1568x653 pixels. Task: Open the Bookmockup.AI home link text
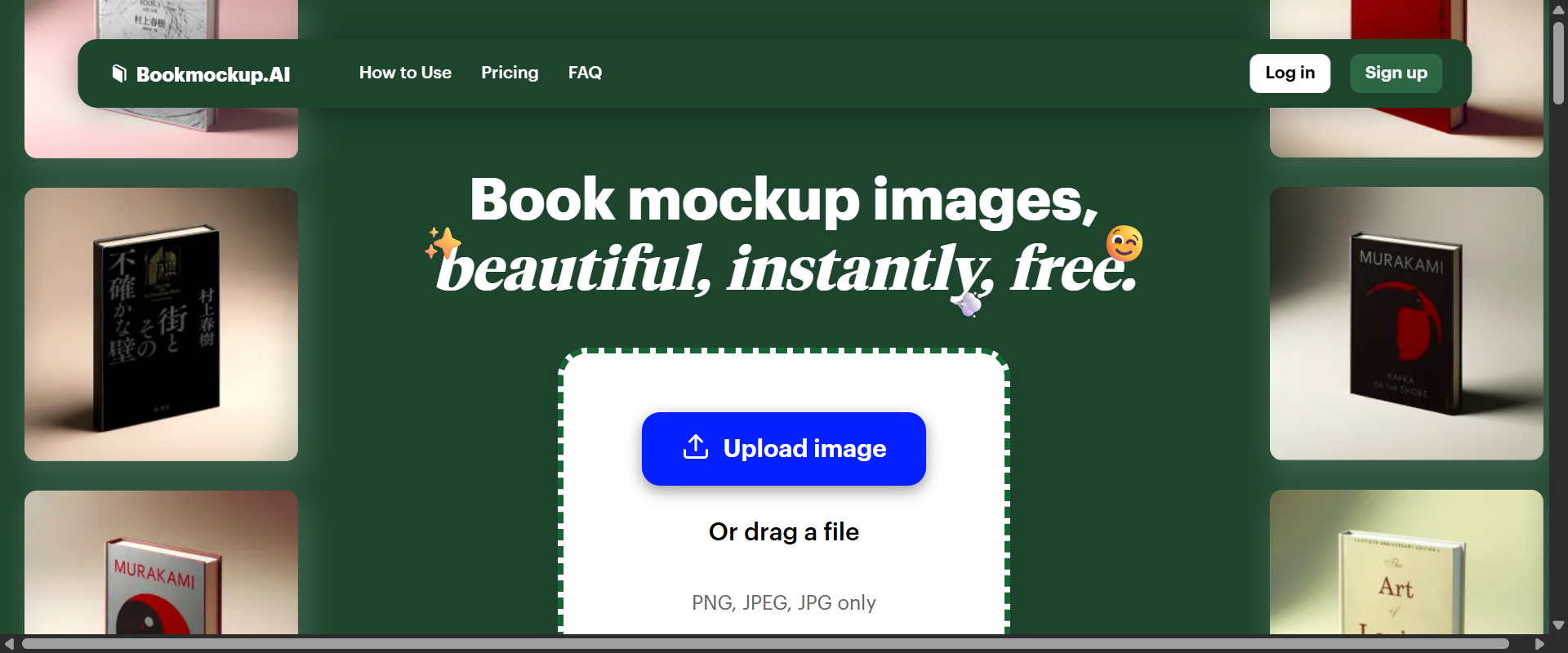212,74
